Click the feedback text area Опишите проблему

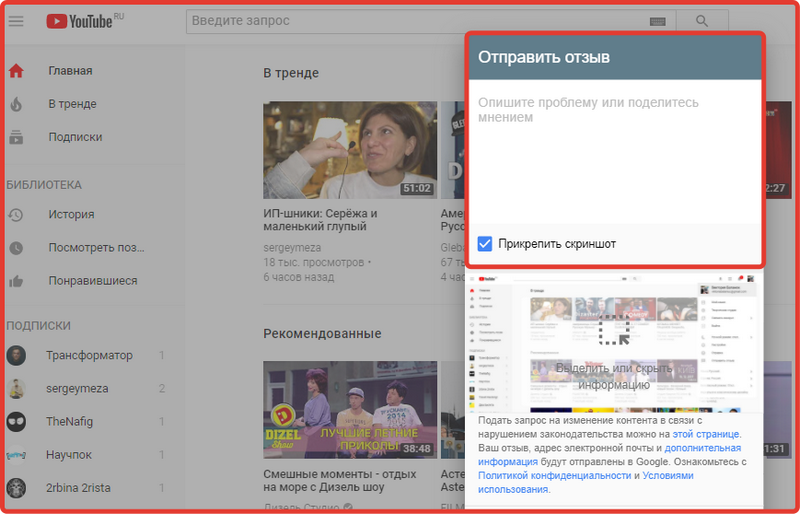pos(615,152)
